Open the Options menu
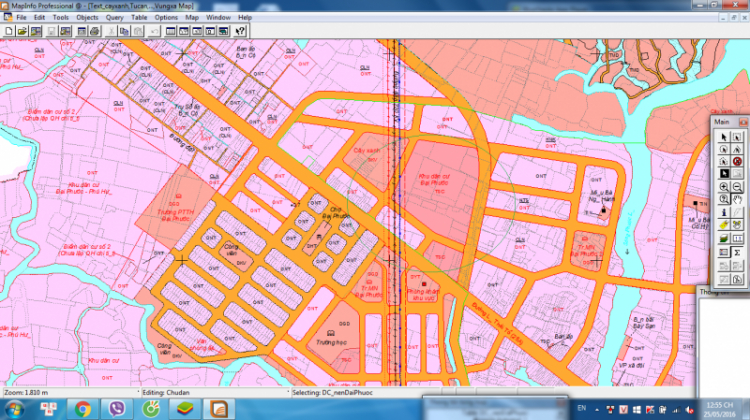This screenshot has height=420, width=750. pos(166,17)
